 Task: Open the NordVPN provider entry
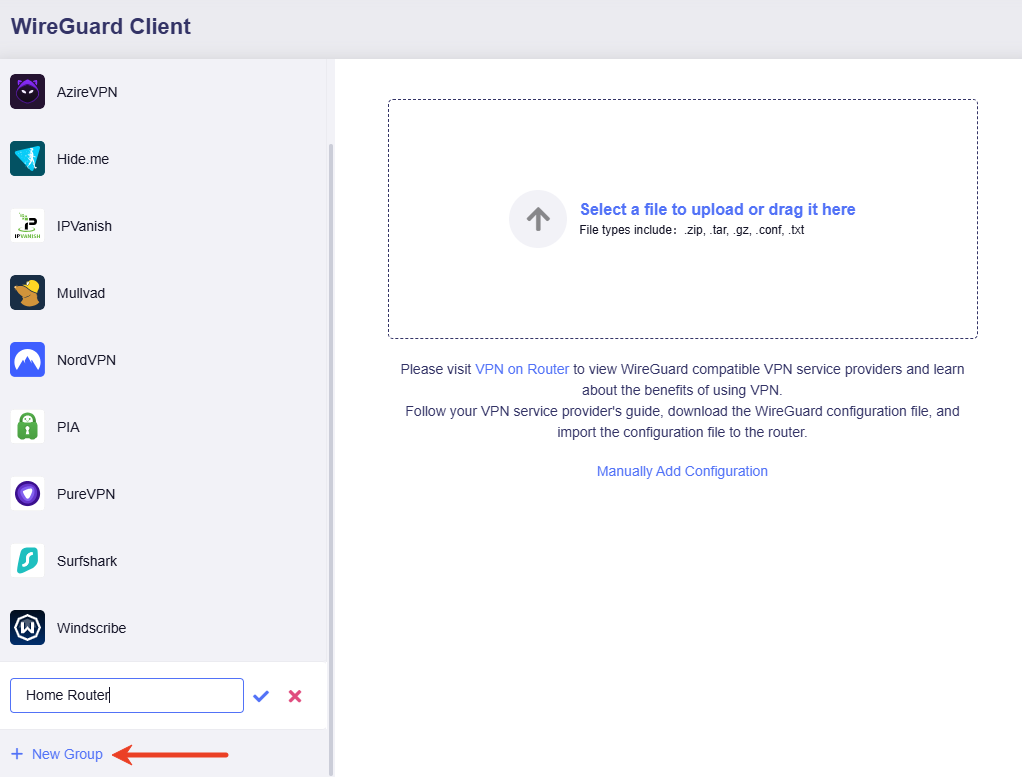pyautogui.click(x=27, y=359)
